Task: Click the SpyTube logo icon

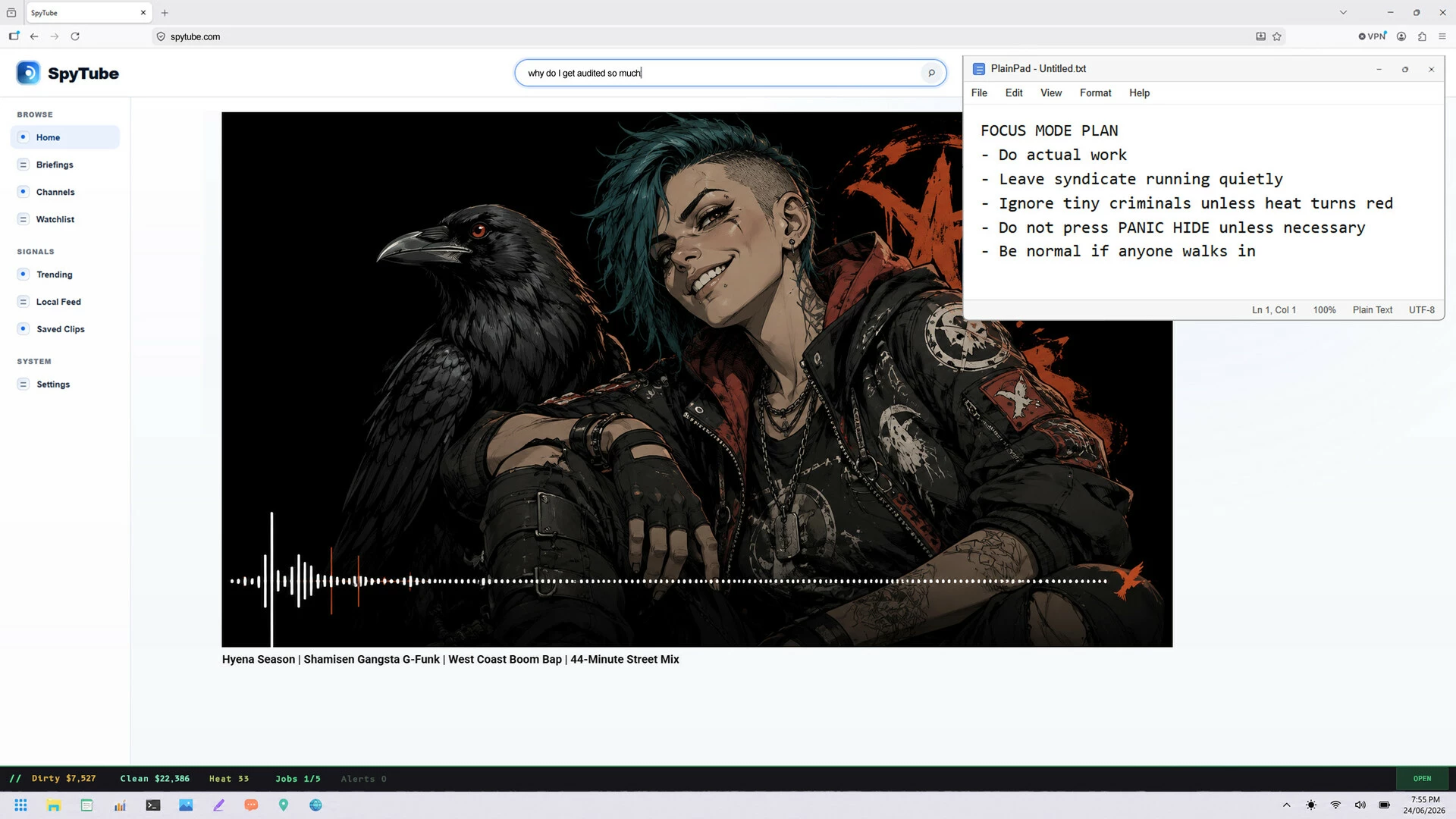Action: (28, 73)
